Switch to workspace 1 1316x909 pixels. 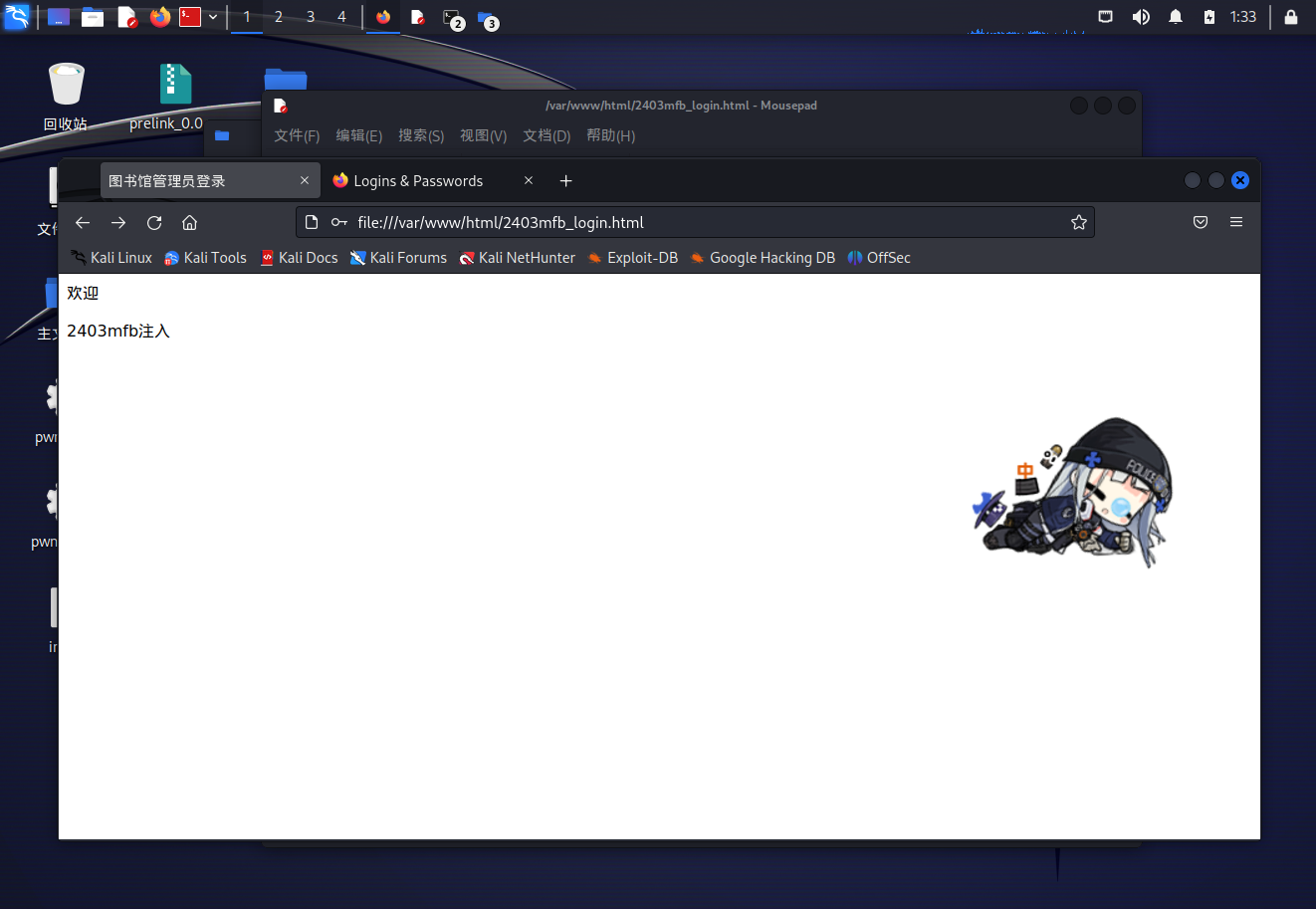pos(247,17)
